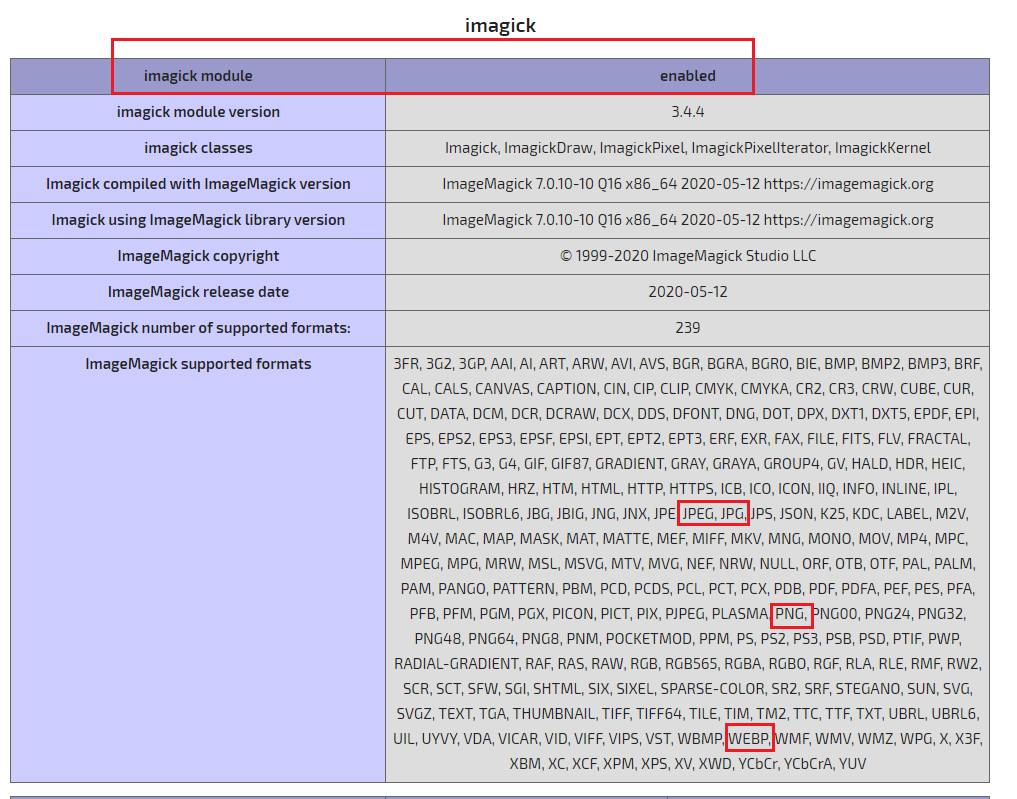Viewport: 1017px width, 799px height.
Task: Click the imagick section heading
Action: tap(500, 25)
